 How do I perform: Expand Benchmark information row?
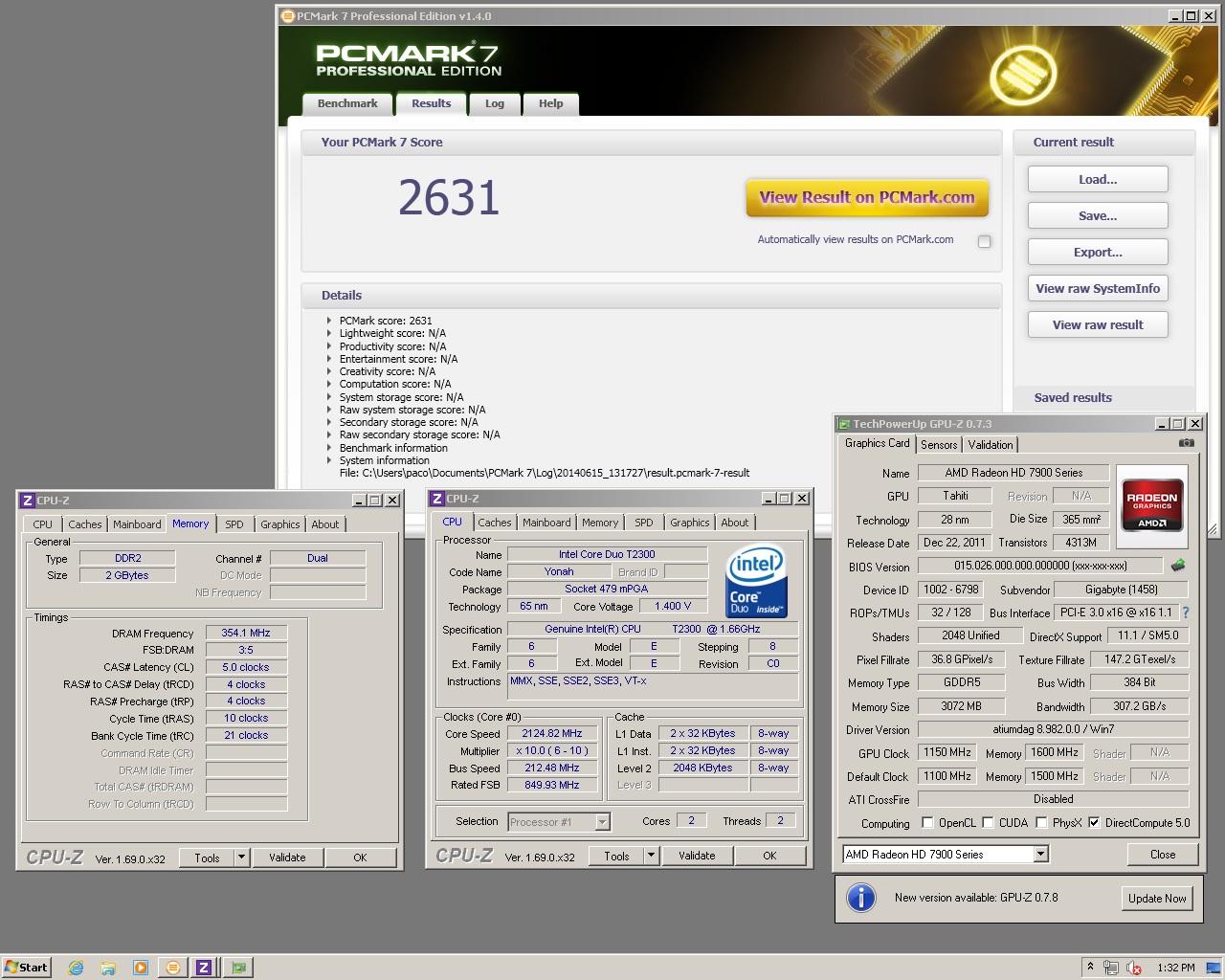tap(329, 448)
